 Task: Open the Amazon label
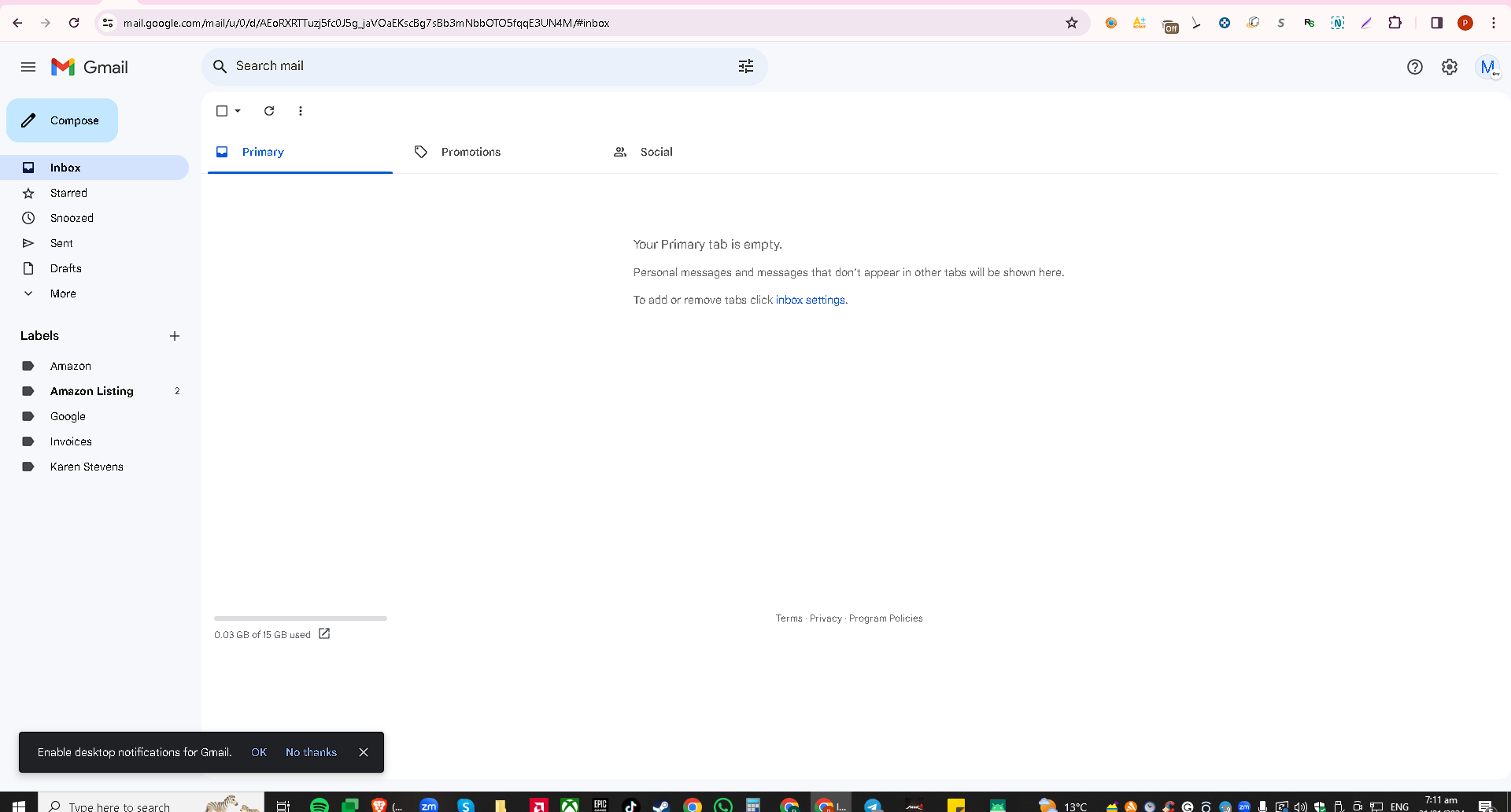click(x=94, y=366)
